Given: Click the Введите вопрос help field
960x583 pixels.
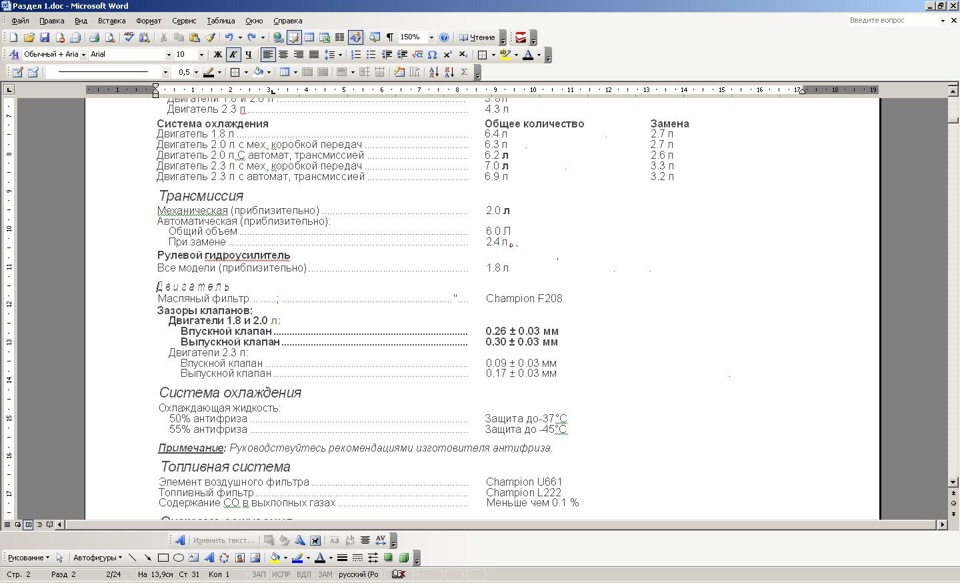Looking at the screenshot, I should pyautogui.click(x=893, y=20).
